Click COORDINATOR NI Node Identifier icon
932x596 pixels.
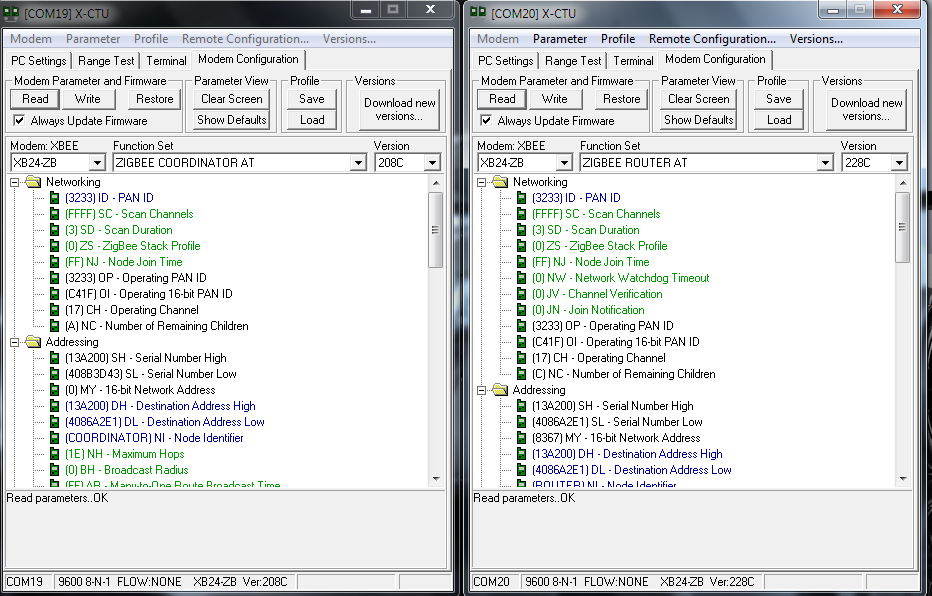coord(54,439)
